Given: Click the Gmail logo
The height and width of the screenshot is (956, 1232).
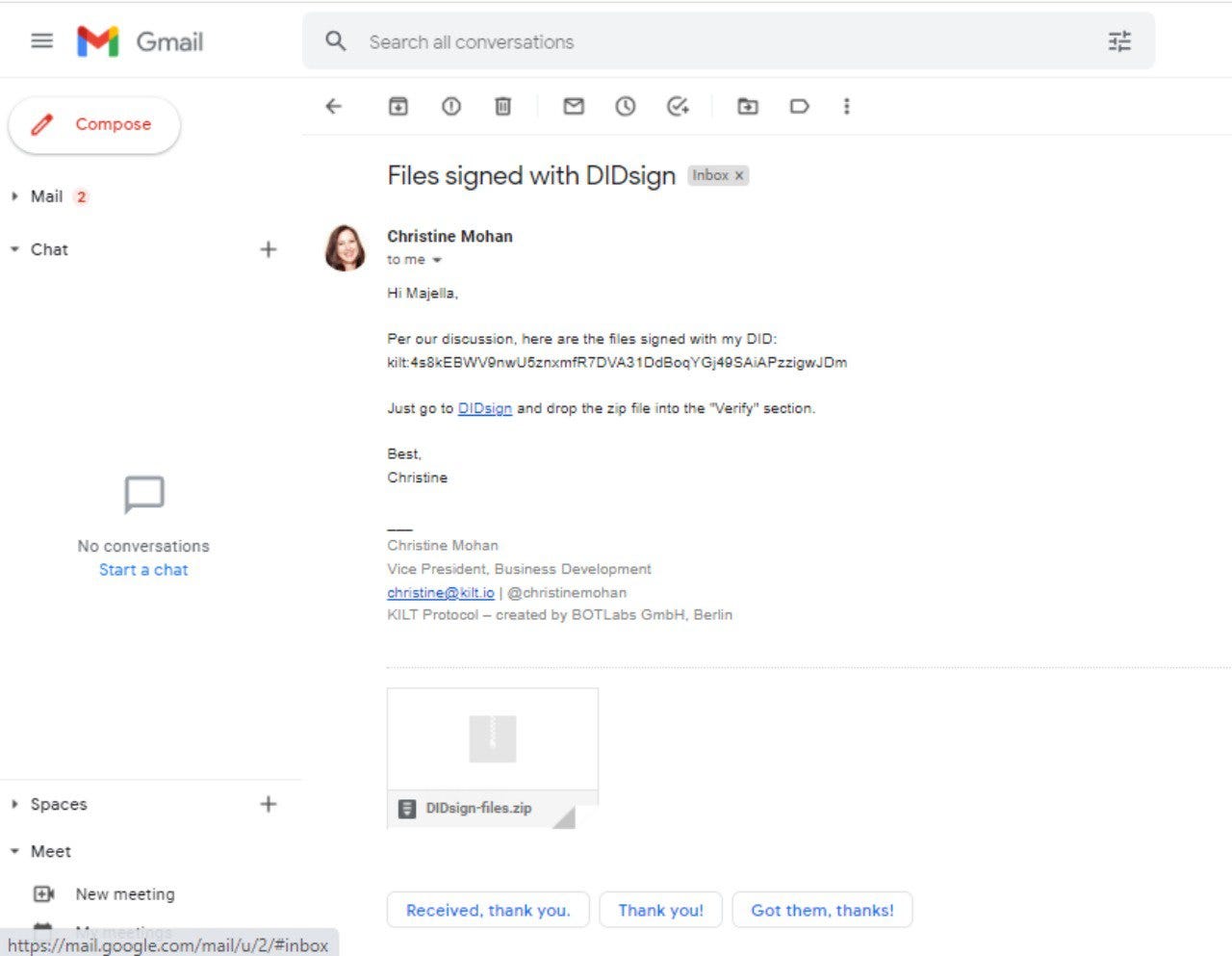Looking at the screenshot, I should (141, 41).
